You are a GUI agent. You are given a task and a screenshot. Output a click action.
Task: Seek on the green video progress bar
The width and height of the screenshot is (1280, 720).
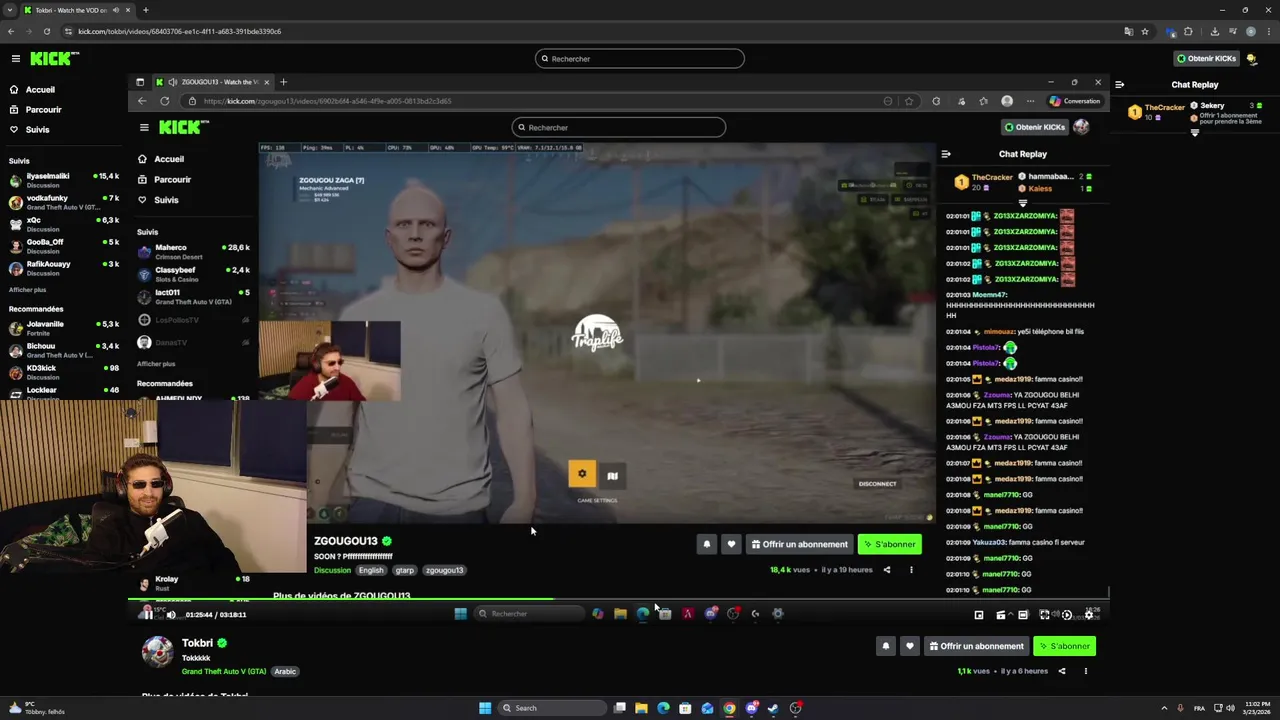(340, 599)
